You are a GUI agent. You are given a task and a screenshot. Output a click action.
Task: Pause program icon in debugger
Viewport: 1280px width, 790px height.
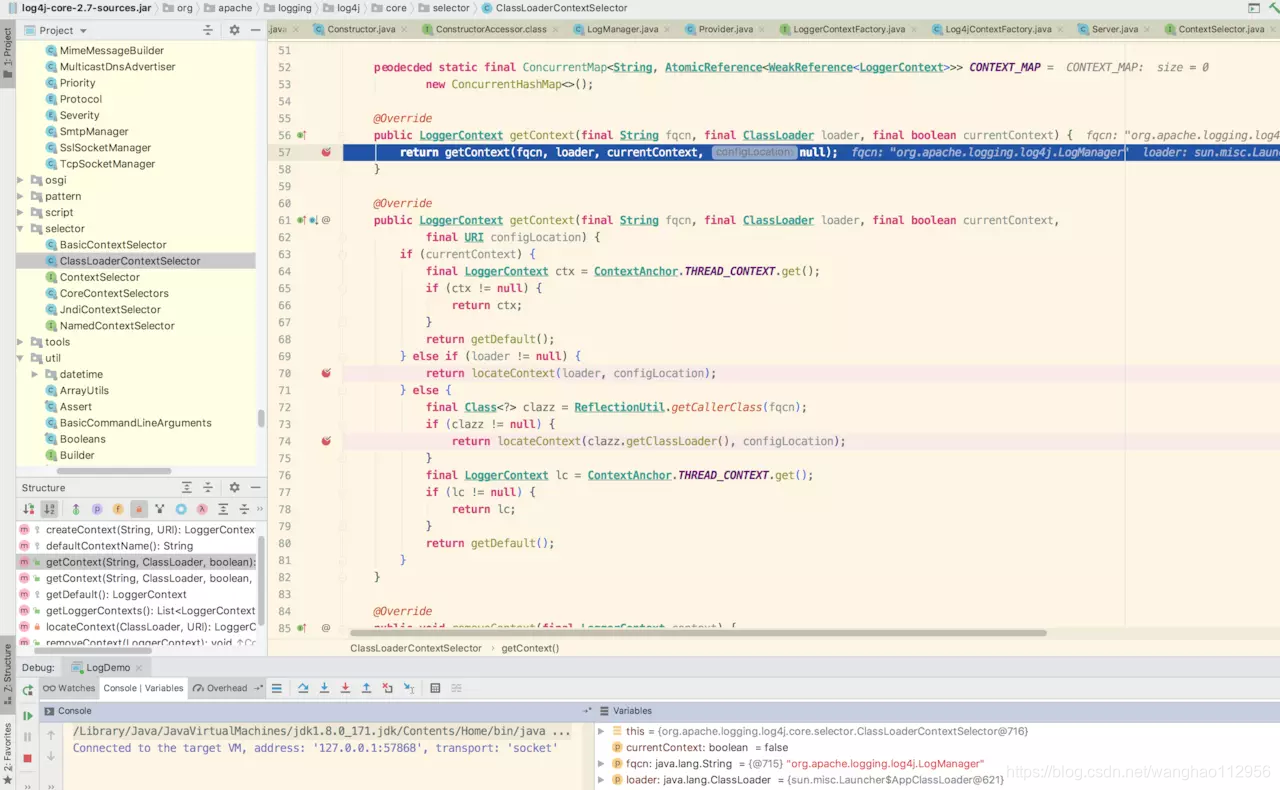[27, 737]
